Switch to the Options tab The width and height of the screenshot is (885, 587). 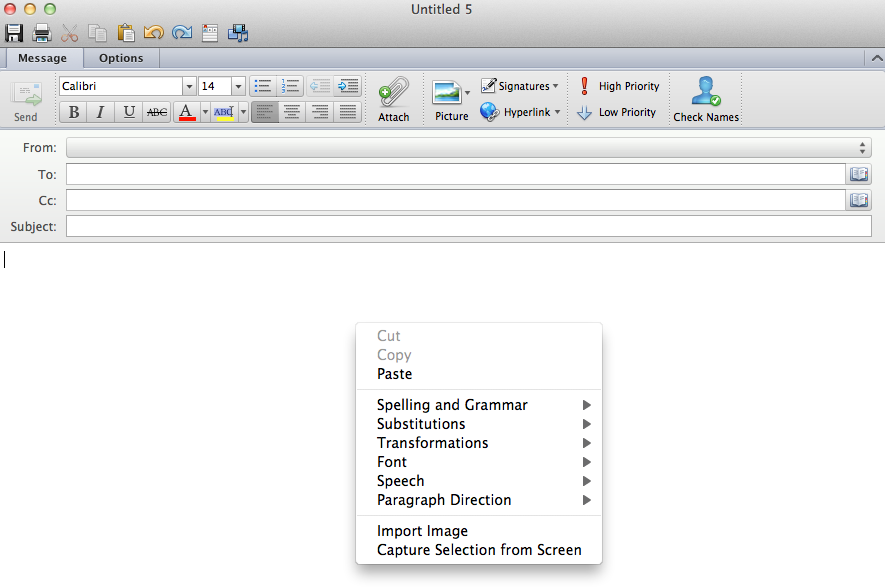coord(121,58)
